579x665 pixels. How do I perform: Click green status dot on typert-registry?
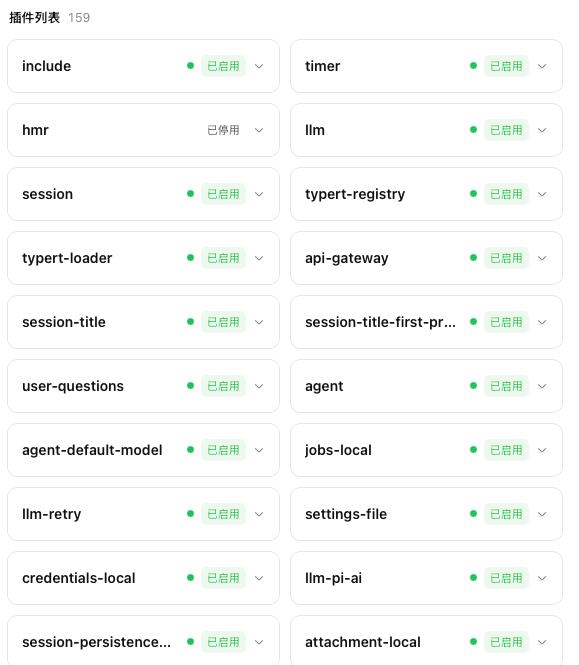[x=473, y=194]
